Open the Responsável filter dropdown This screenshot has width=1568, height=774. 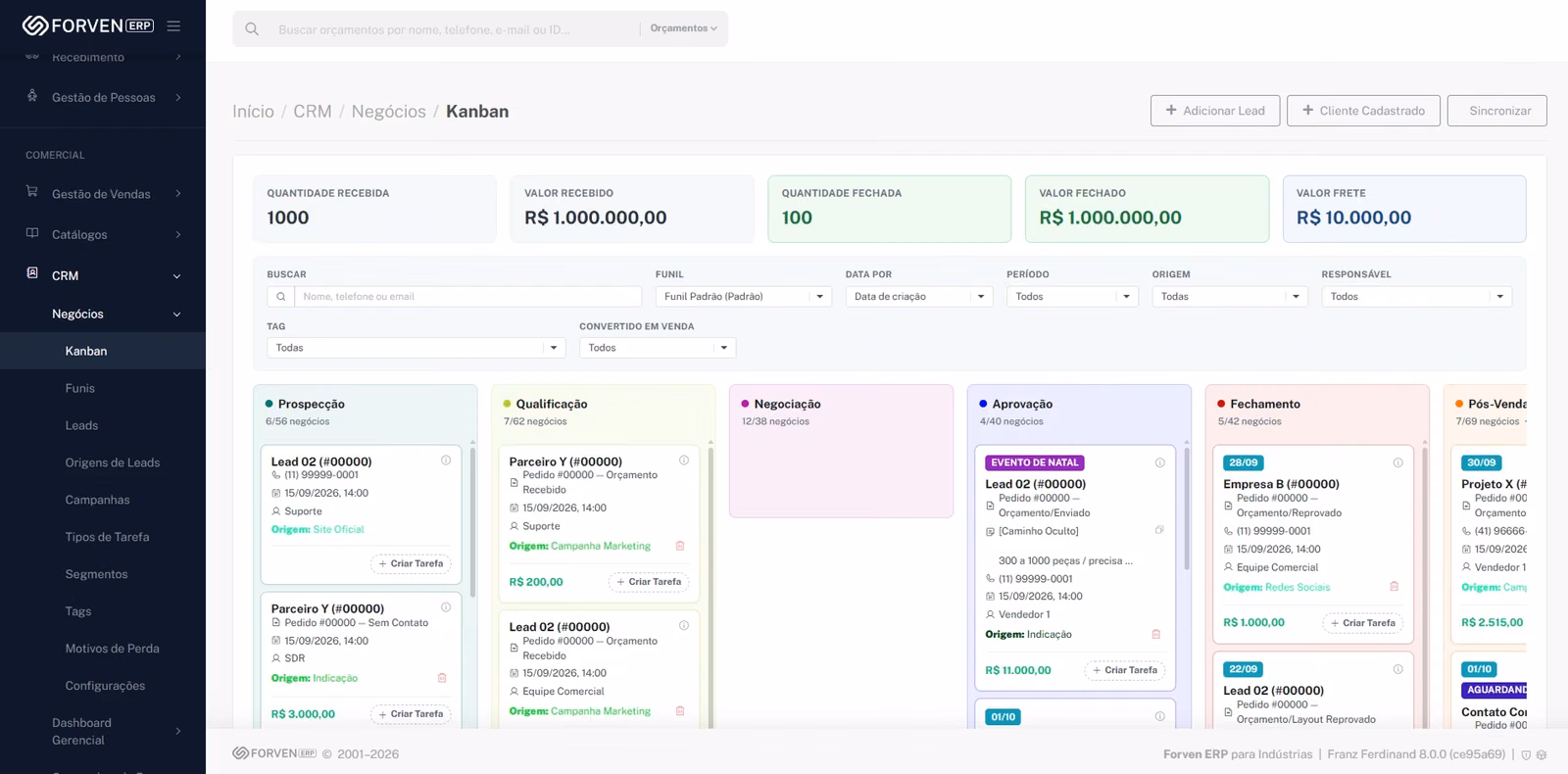click(1416, 296)
